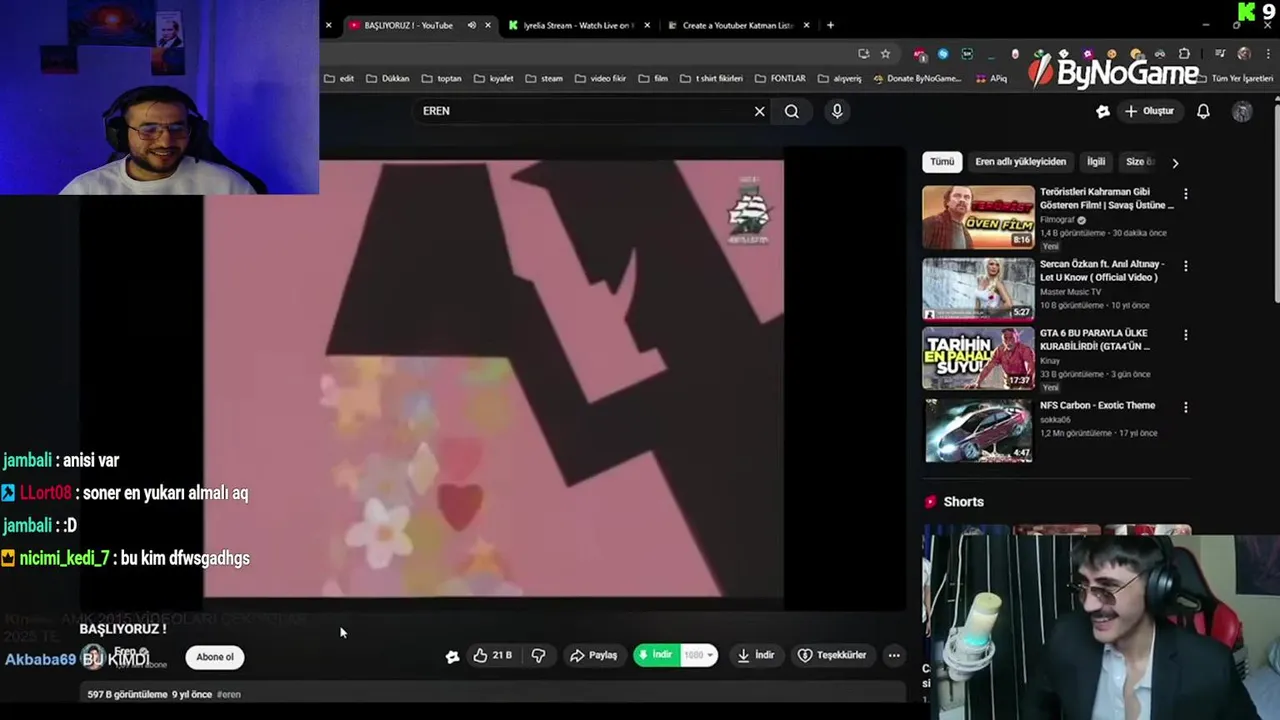
Task: Open the film bookmarks folder
Action: pos(653,78)
